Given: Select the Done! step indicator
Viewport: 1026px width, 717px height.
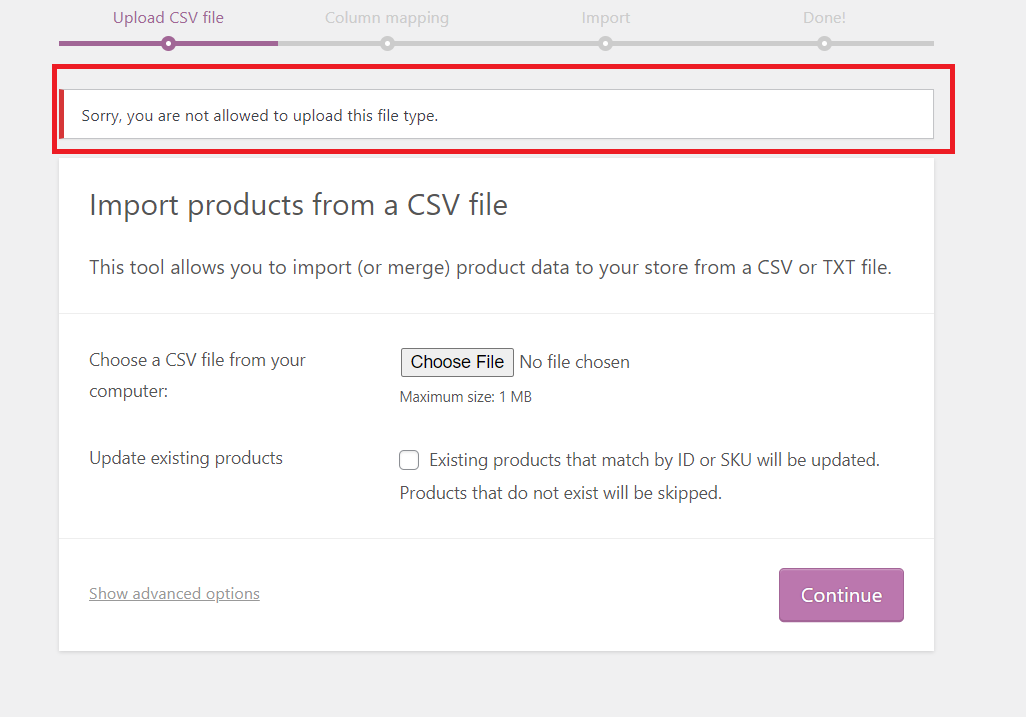Looking at the screenshot, I should click(x=824, y=43).
